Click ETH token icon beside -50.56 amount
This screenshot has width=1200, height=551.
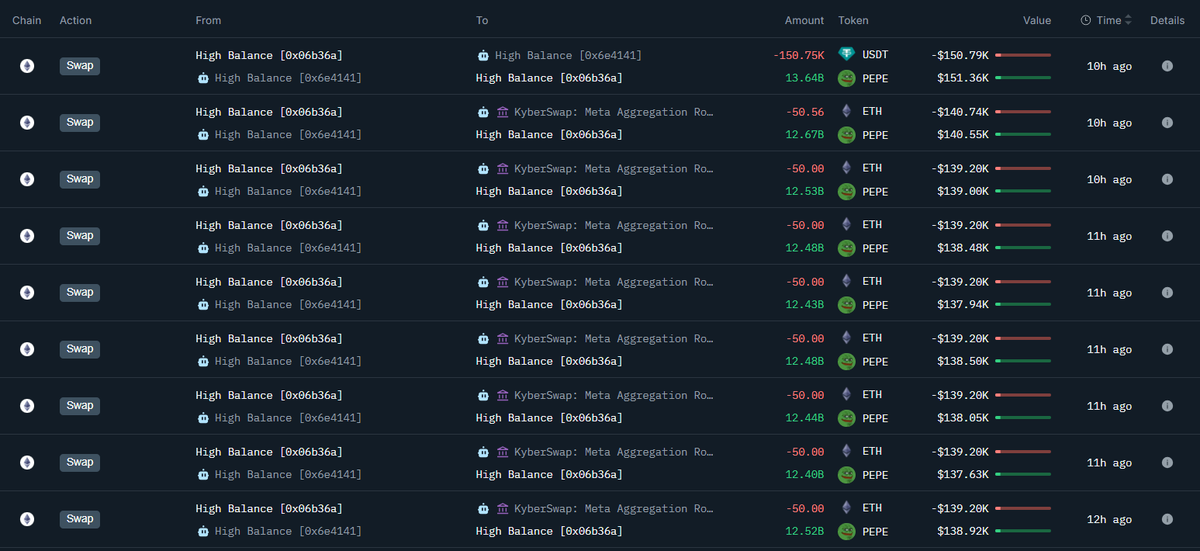(846, 112)
